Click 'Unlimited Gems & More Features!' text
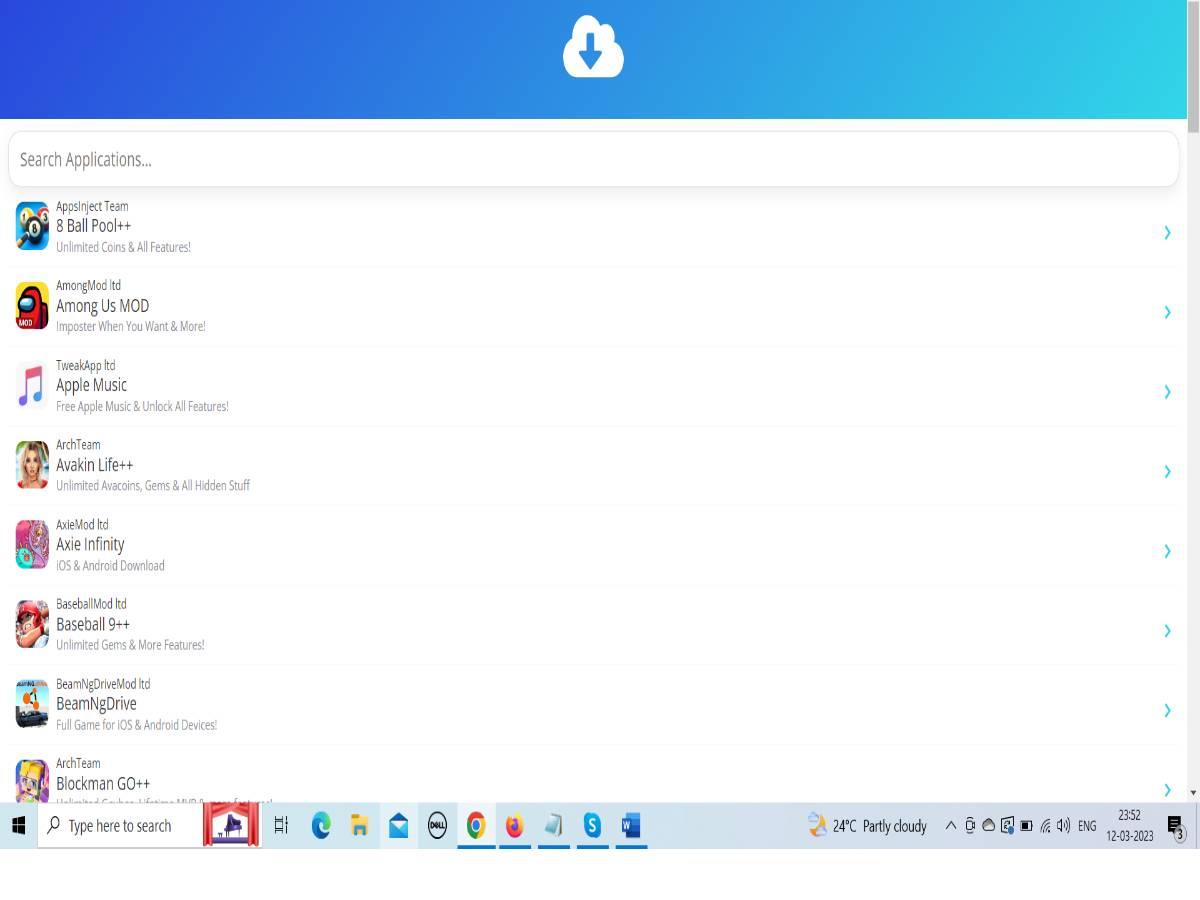Image resolution: width=1200 pixels, height=900 pixels. coord(130,645)
